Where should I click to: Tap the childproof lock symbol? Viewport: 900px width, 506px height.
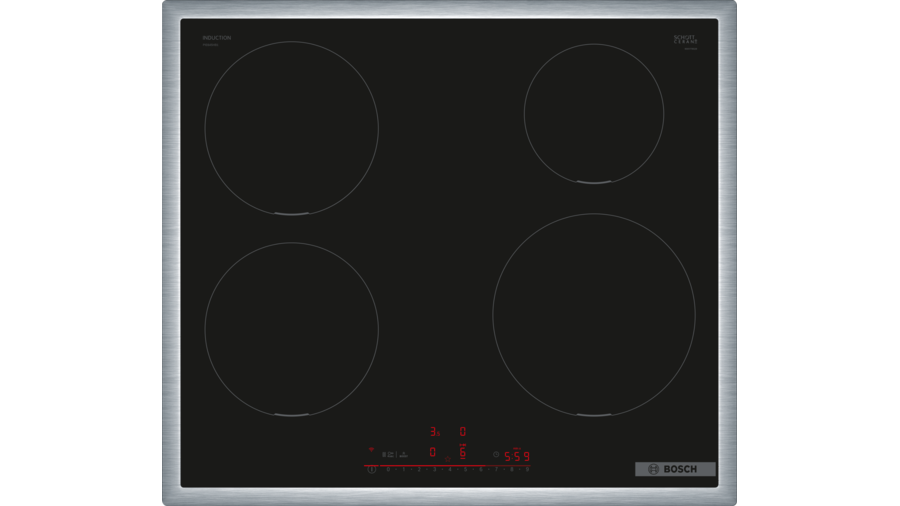[x=384, y=454]
